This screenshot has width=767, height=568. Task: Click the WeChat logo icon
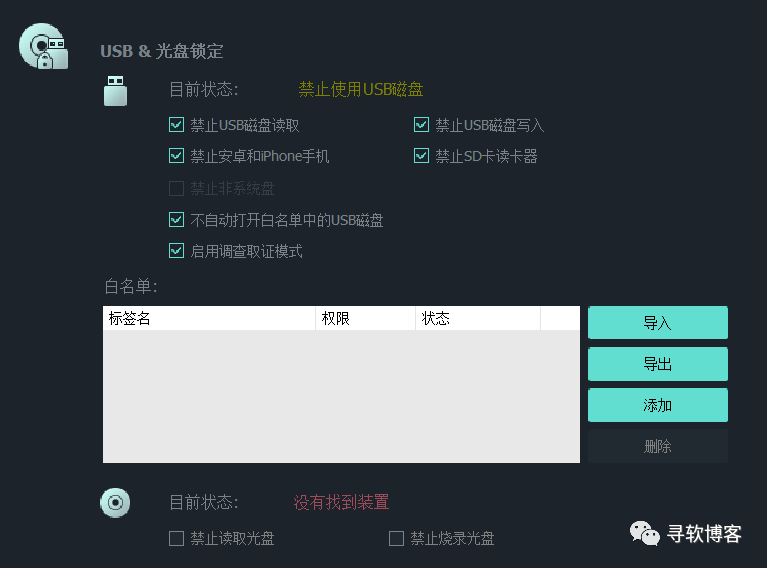[645, 533]
